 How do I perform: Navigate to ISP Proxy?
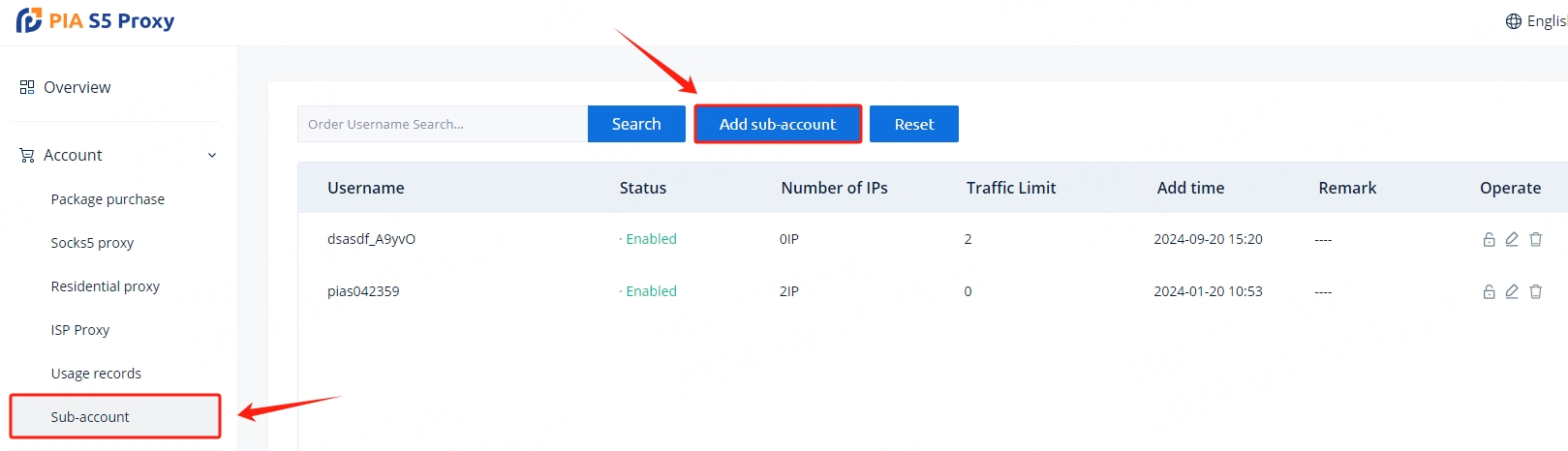click(x=80, y=330)
